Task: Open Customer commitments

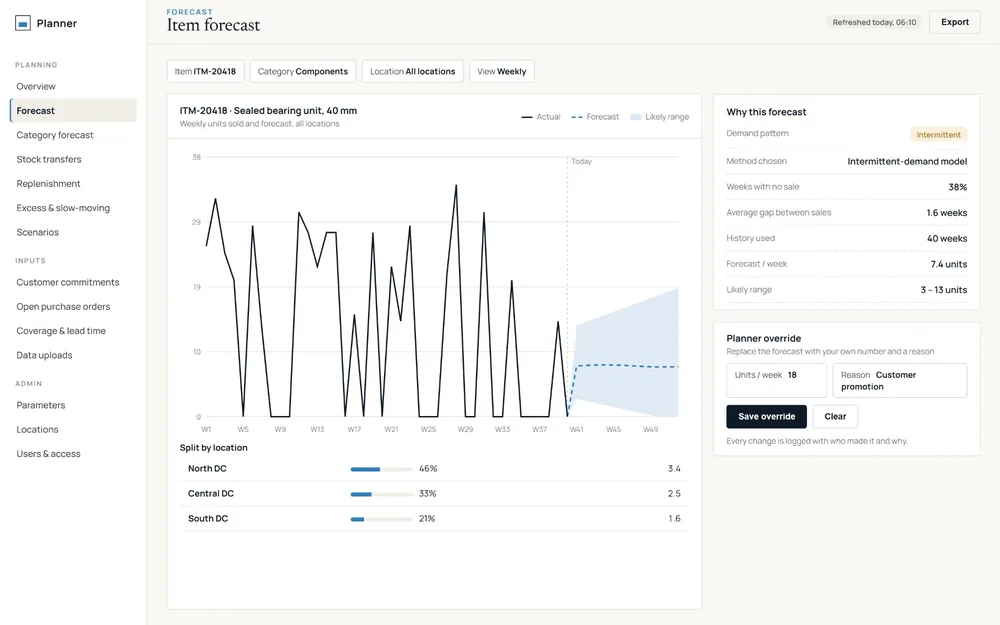Action: (68, 282)
